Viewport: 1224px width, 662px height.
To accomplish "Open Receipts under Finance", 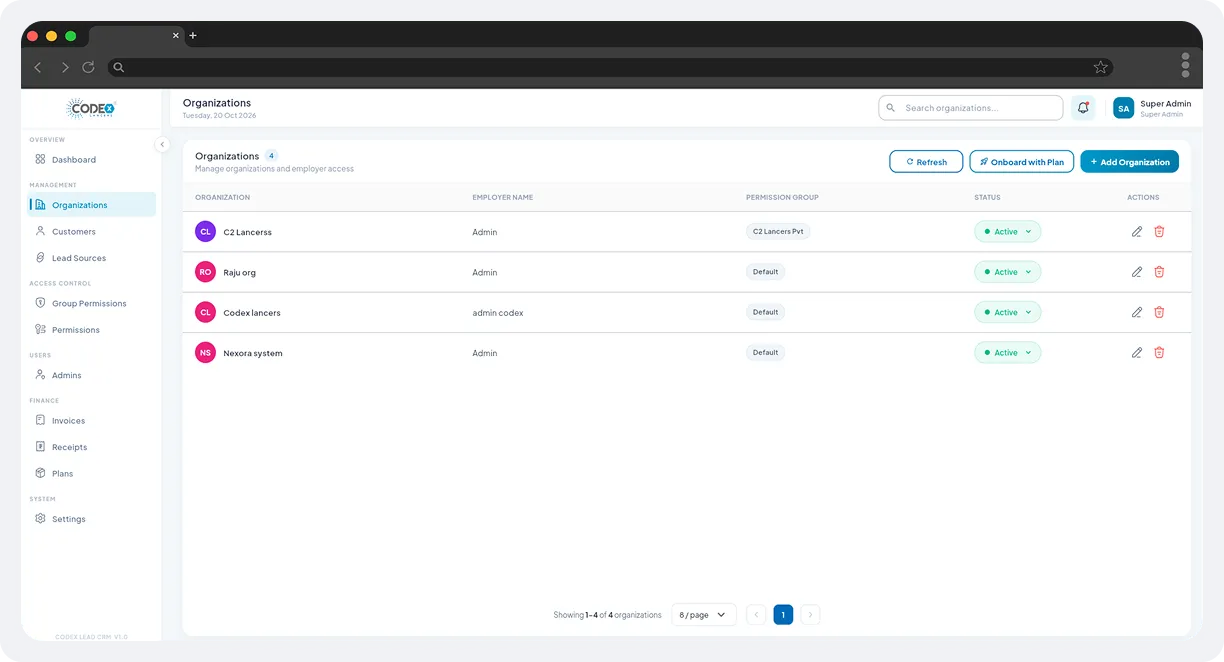I will [91, 447].
